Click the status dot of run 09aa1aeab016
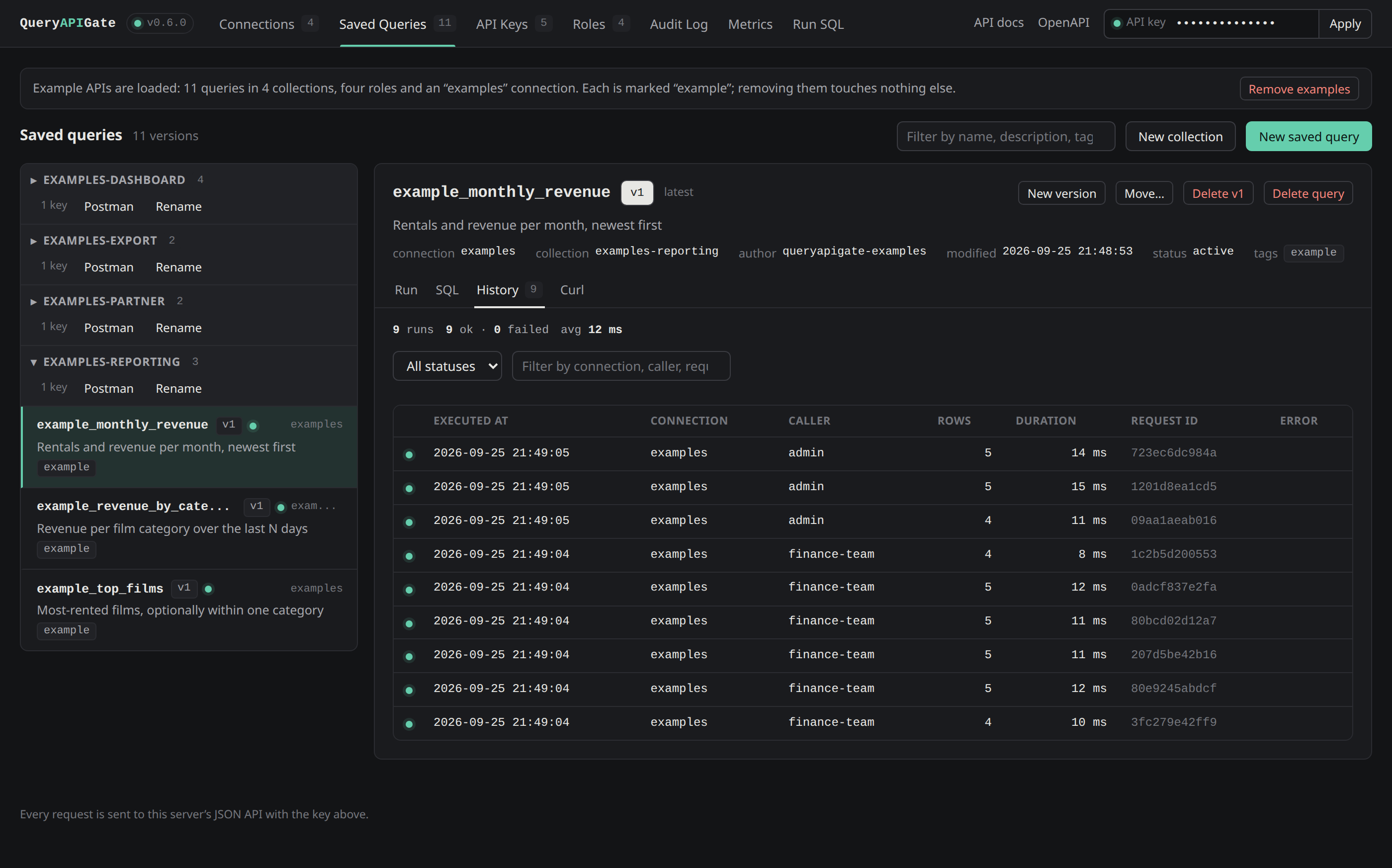 (x=409, y=522)
